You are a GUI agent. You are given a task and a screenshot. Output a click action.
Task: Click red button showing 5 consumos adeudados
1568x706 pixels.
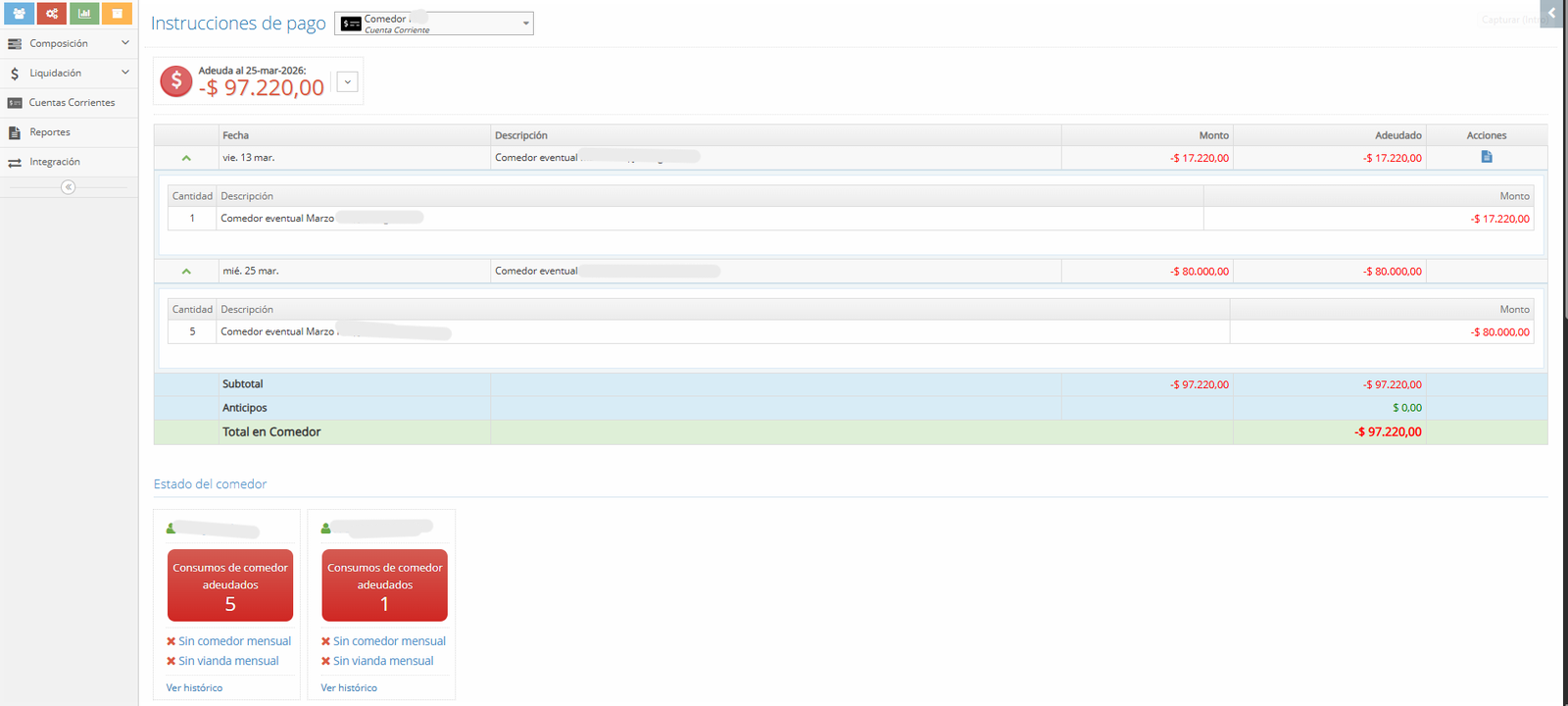(230, 585)
